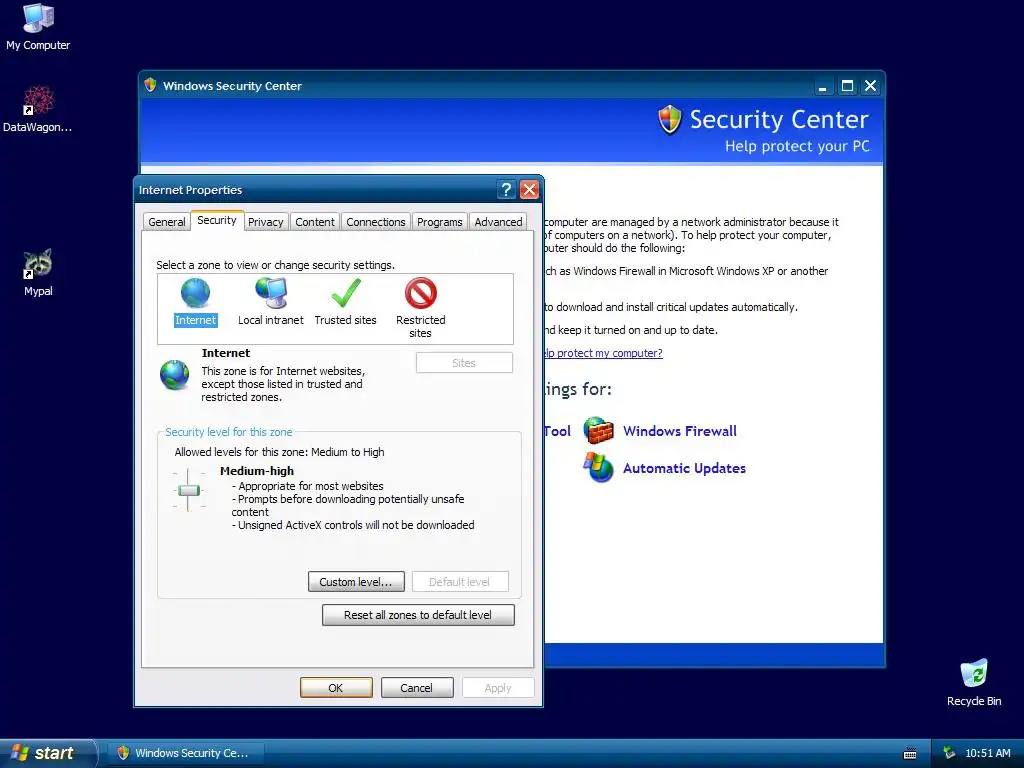The image size is (1024, 768).
Task: Select the Local intranet zone icon
Action: click(271, 293)
